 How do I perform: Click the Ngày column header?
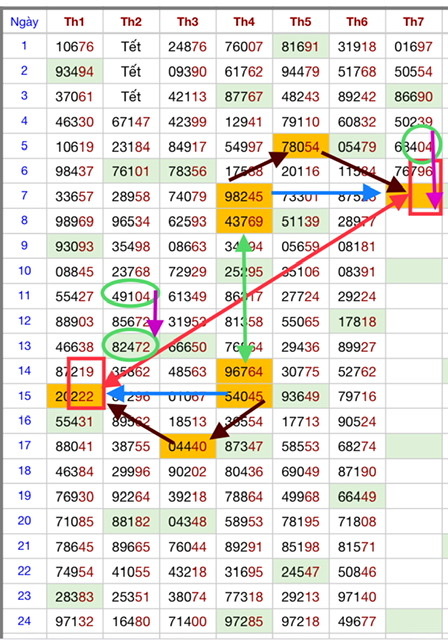[24, 22]
